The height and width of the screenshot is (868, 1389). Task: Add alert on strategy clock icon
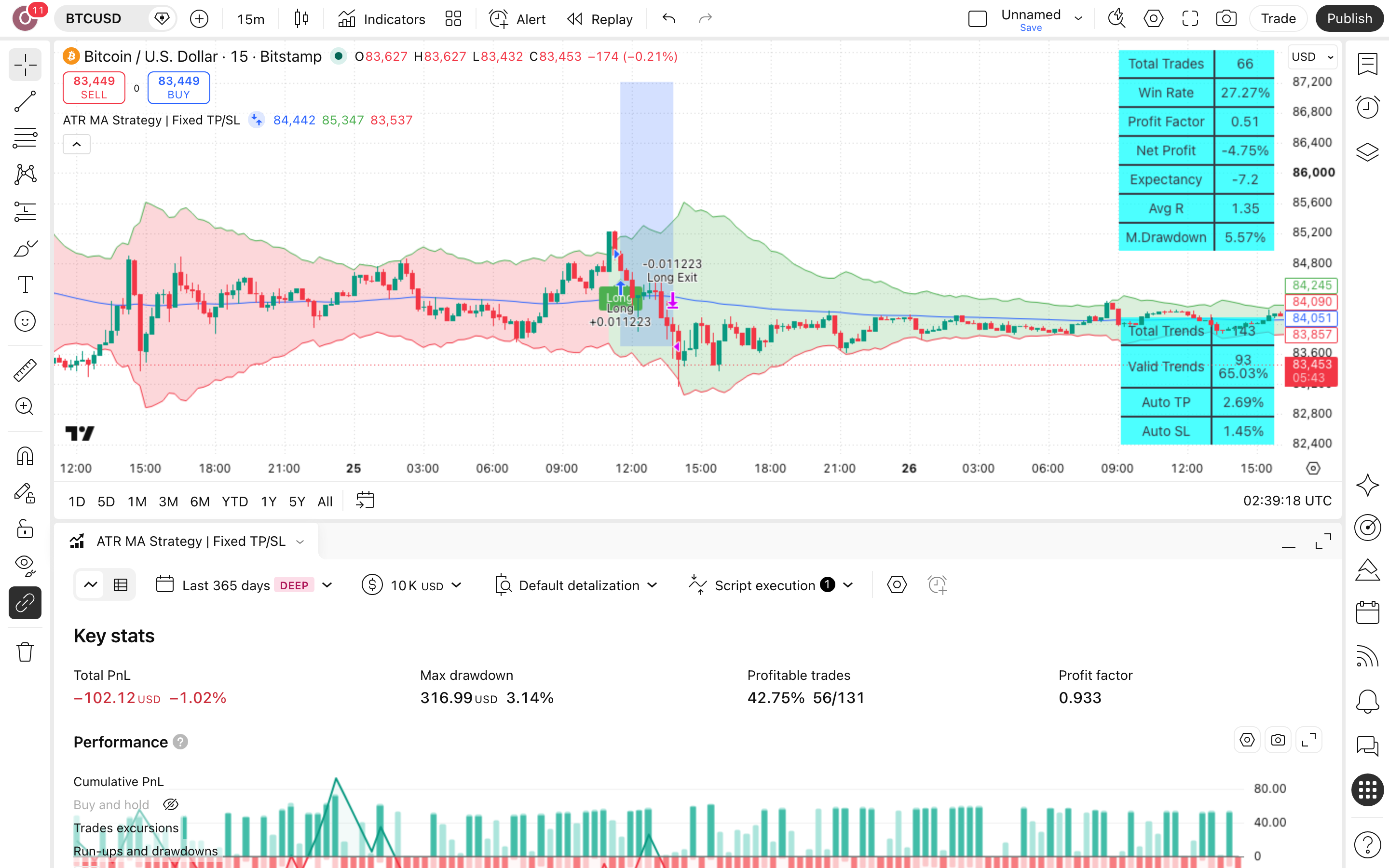click(937, 585)
